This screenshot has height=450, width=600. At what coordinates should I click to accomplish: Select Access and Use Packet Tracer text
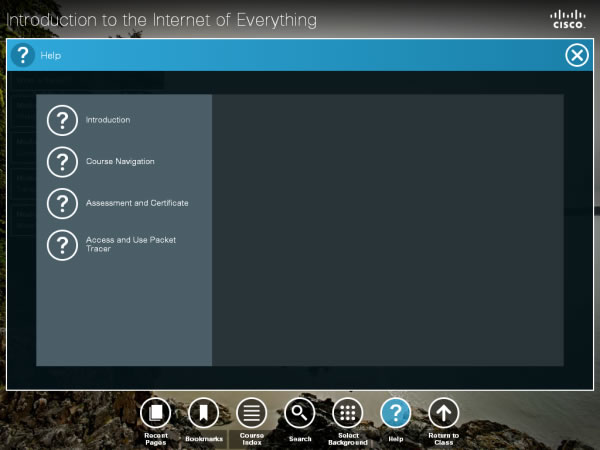click(x=130, y=244)
